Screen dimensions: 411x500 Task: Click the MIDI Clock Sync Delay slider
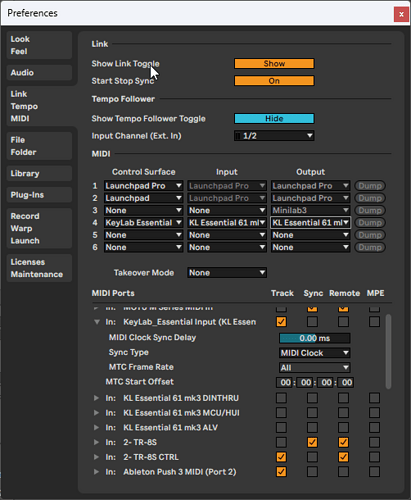point(315,338)
